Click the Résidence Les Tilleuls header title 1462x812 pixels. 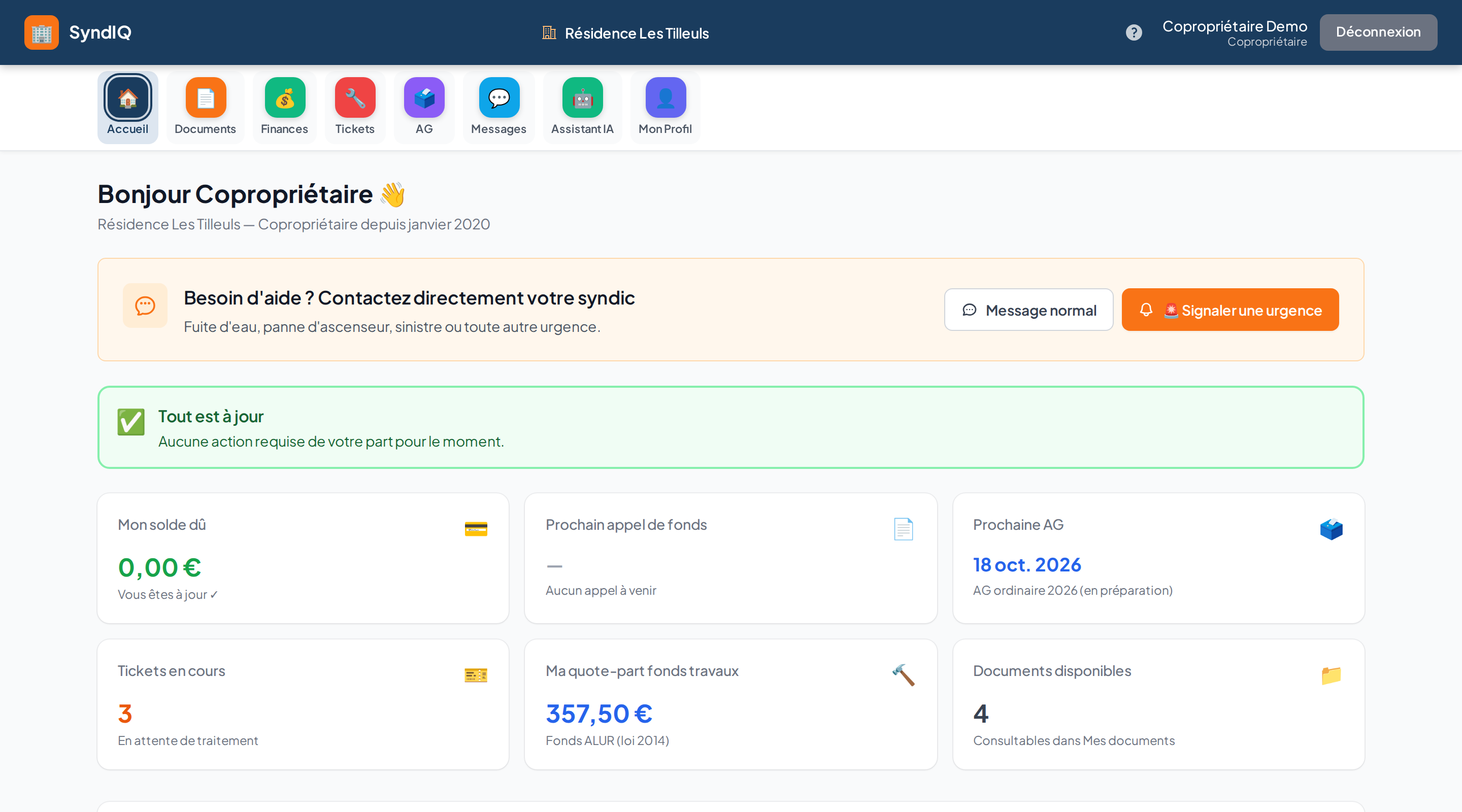click(x=637, y=33)
